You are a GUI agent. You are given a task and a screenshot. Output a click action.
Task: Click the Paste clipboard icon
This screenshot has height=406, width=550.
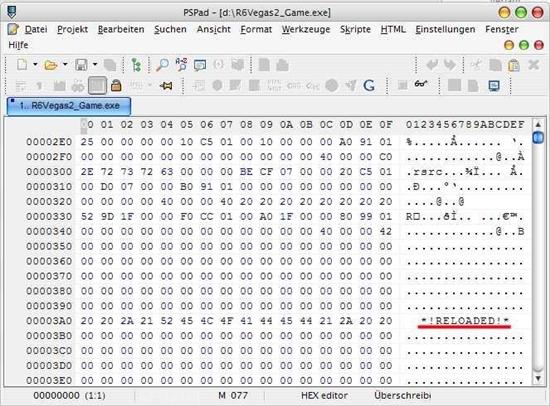[x=514, y=65]
